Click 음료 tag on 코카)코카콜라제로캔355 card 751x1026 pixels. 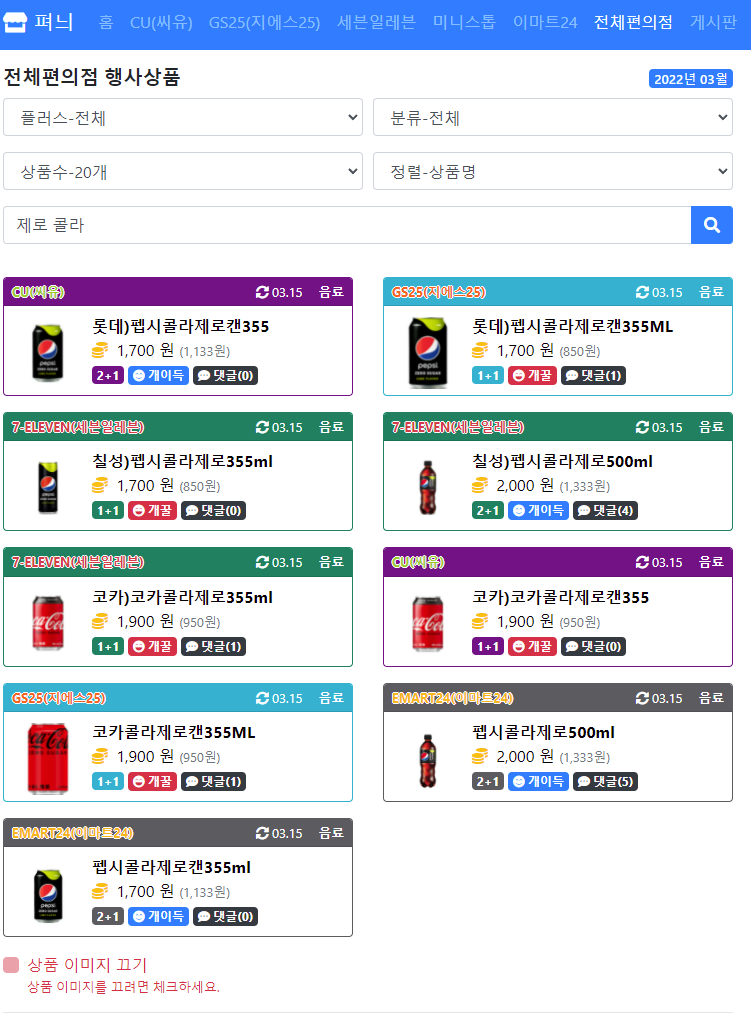pyautogui.click(x=711, y=562)
